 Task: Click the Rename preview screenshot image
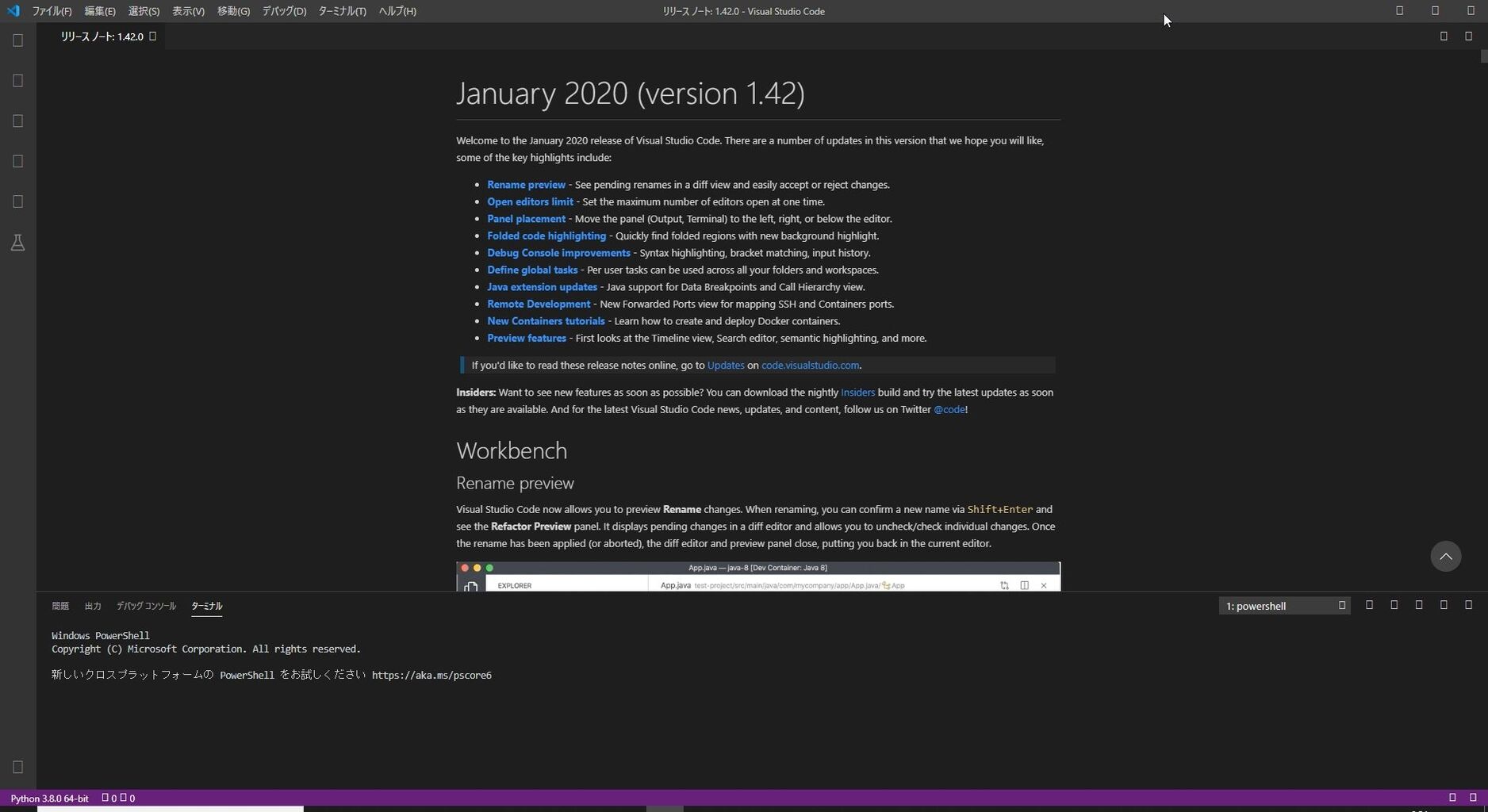point(758,576)
